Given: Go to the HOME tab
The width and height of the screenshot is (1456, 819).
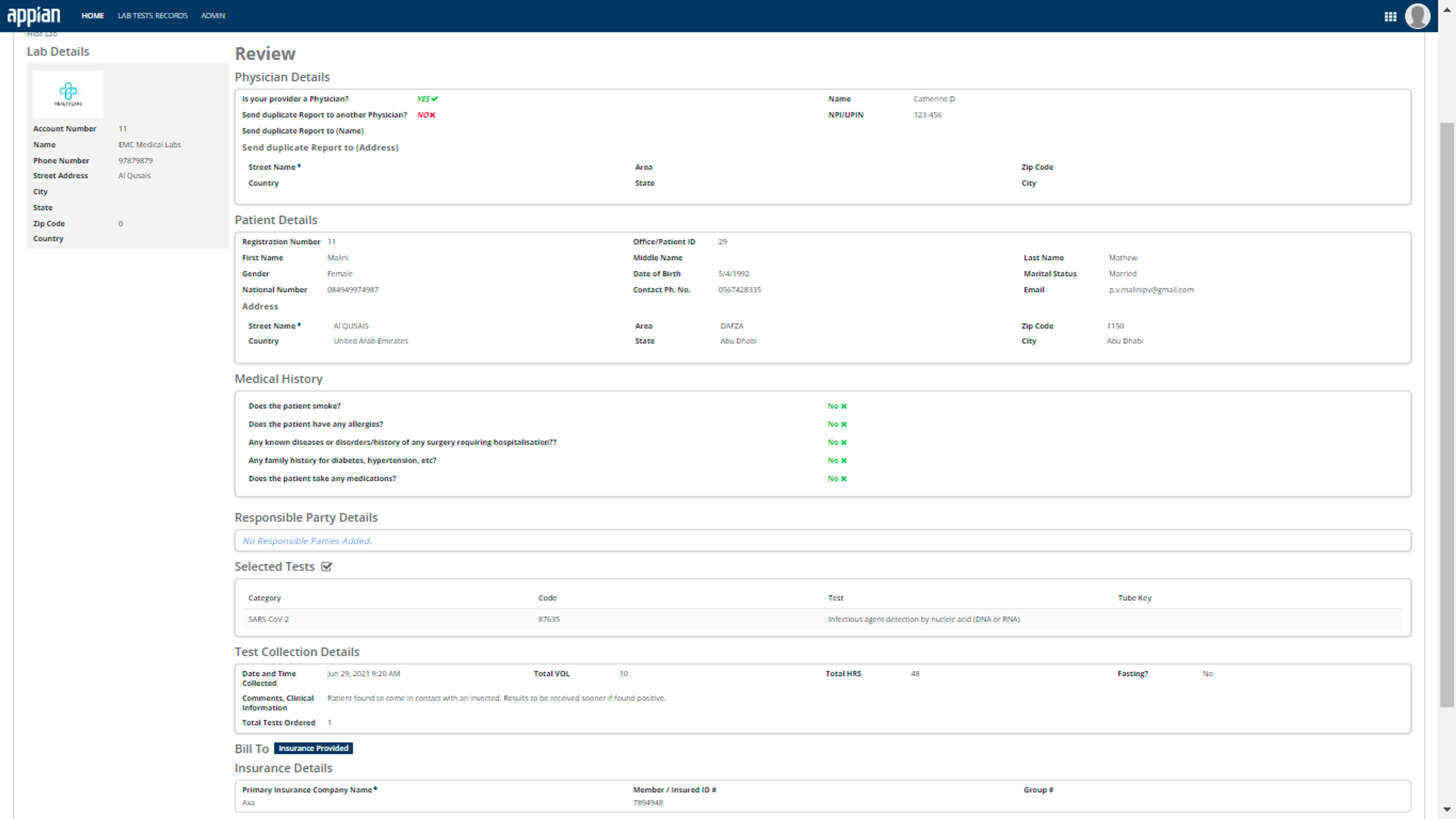Looking at the screenshot, I should [93, 16].
